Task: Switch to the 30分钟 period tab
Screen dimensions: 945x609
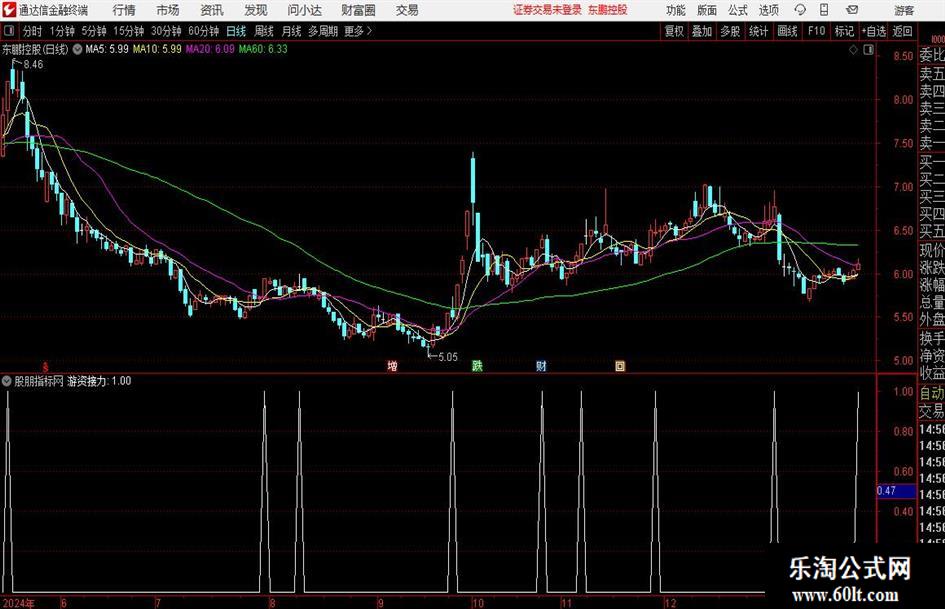Action: coord(166,31)
